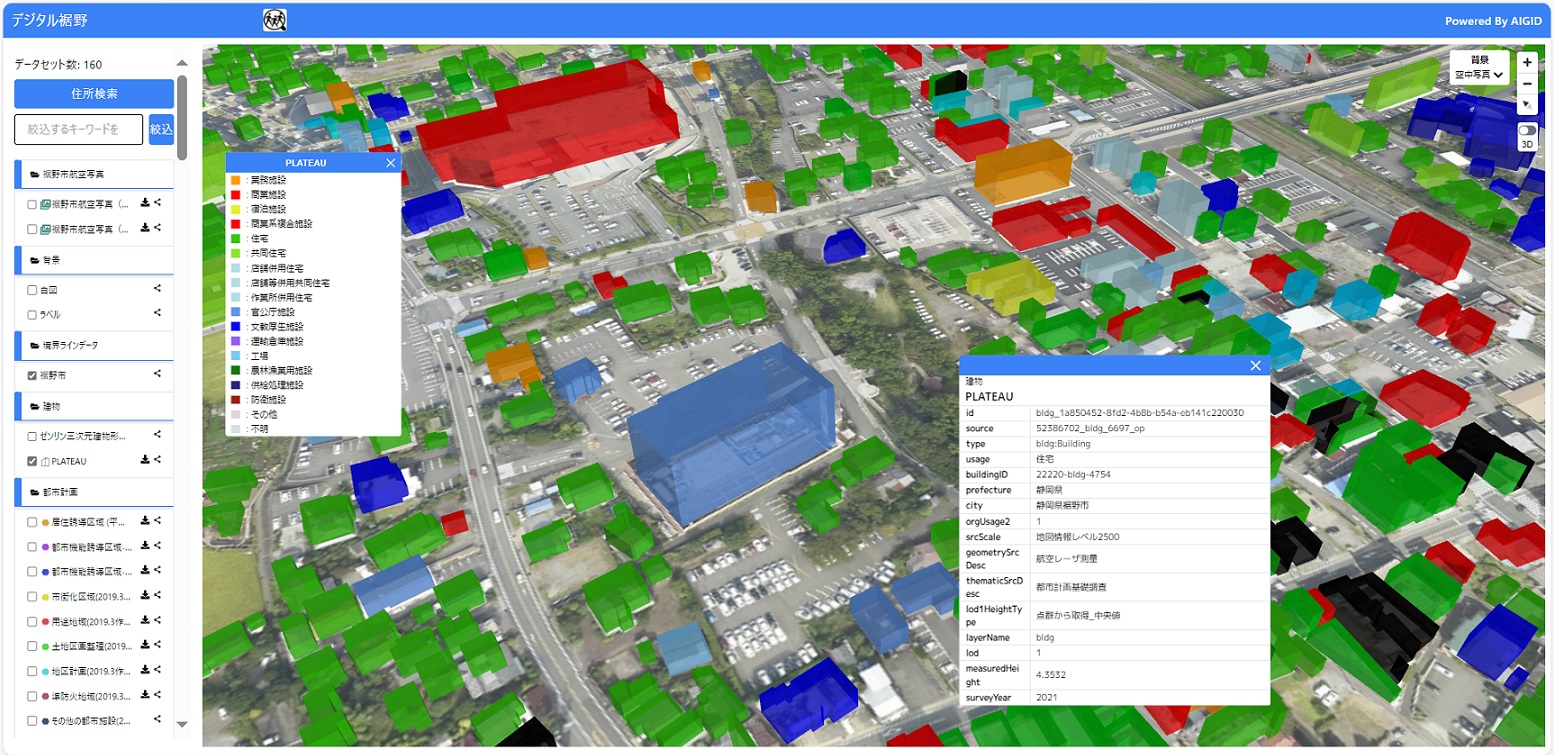1554x755 pixels.
Task: Uncheck the PLATEAU layer checkbox
Action: [x=32, y=461]
